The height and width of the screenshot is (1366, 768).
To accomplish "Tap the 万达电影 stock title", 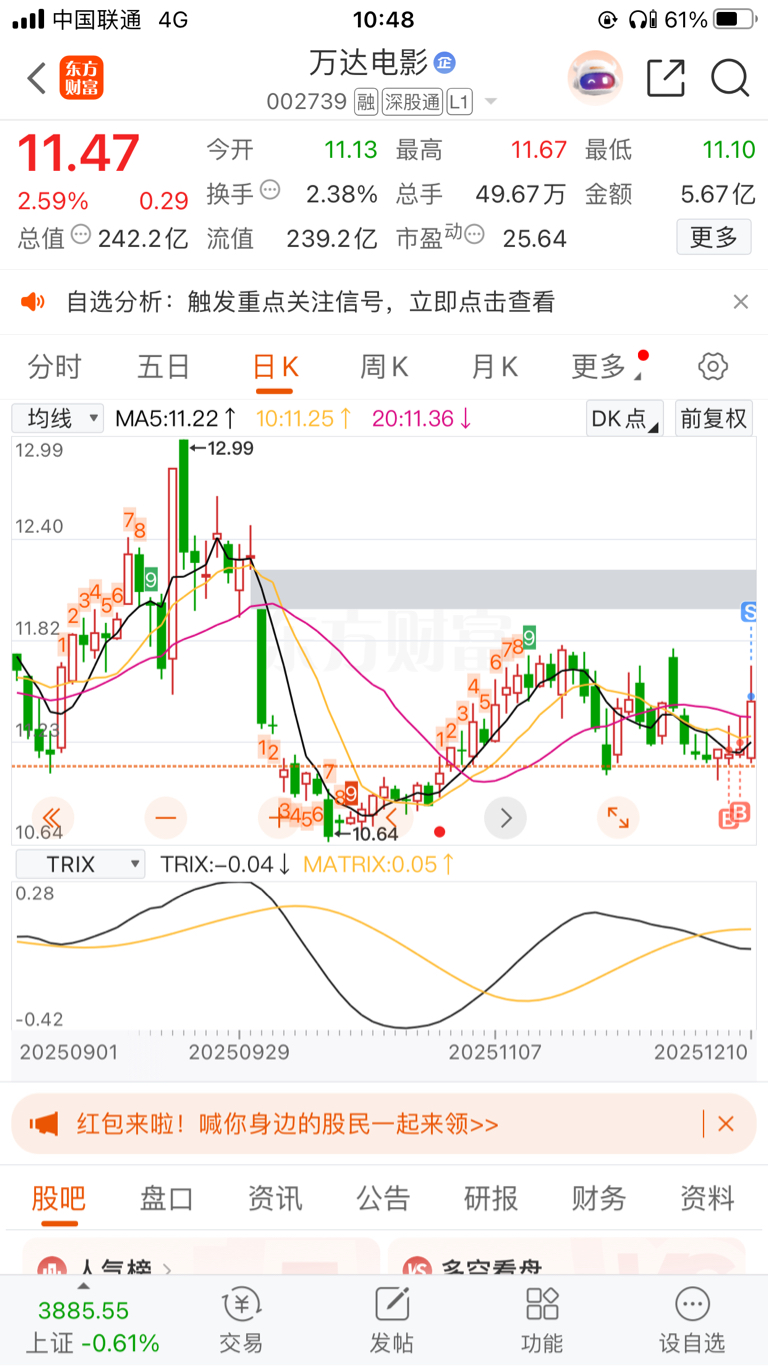I will 369,62.
